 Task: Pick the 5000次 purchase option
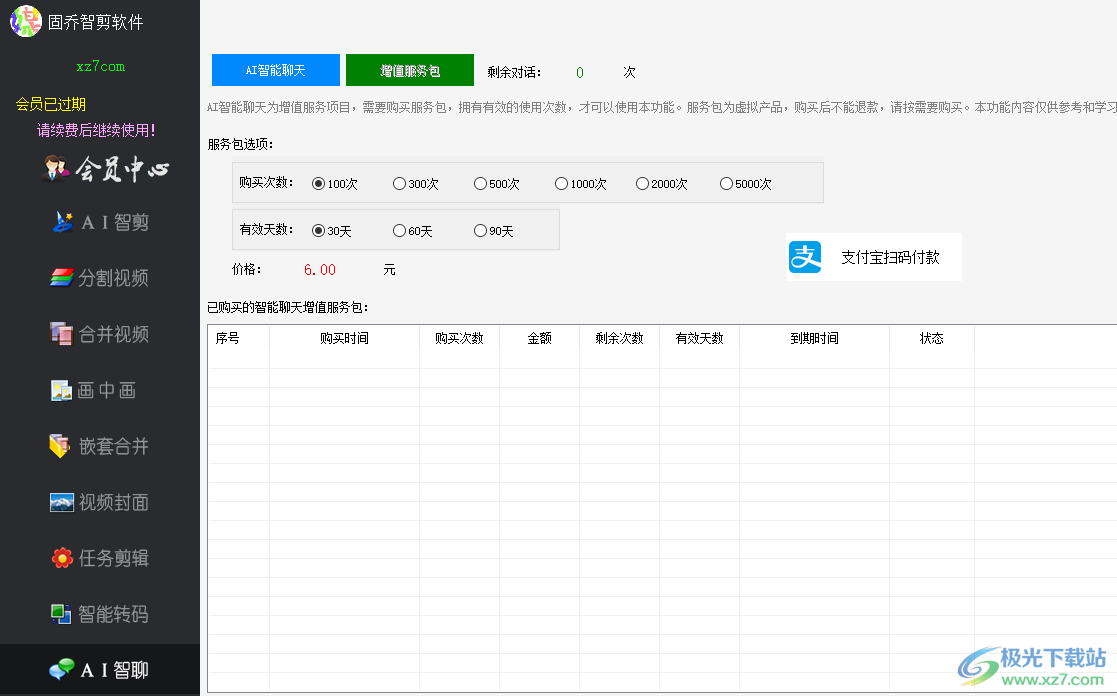tap(746, 184)
